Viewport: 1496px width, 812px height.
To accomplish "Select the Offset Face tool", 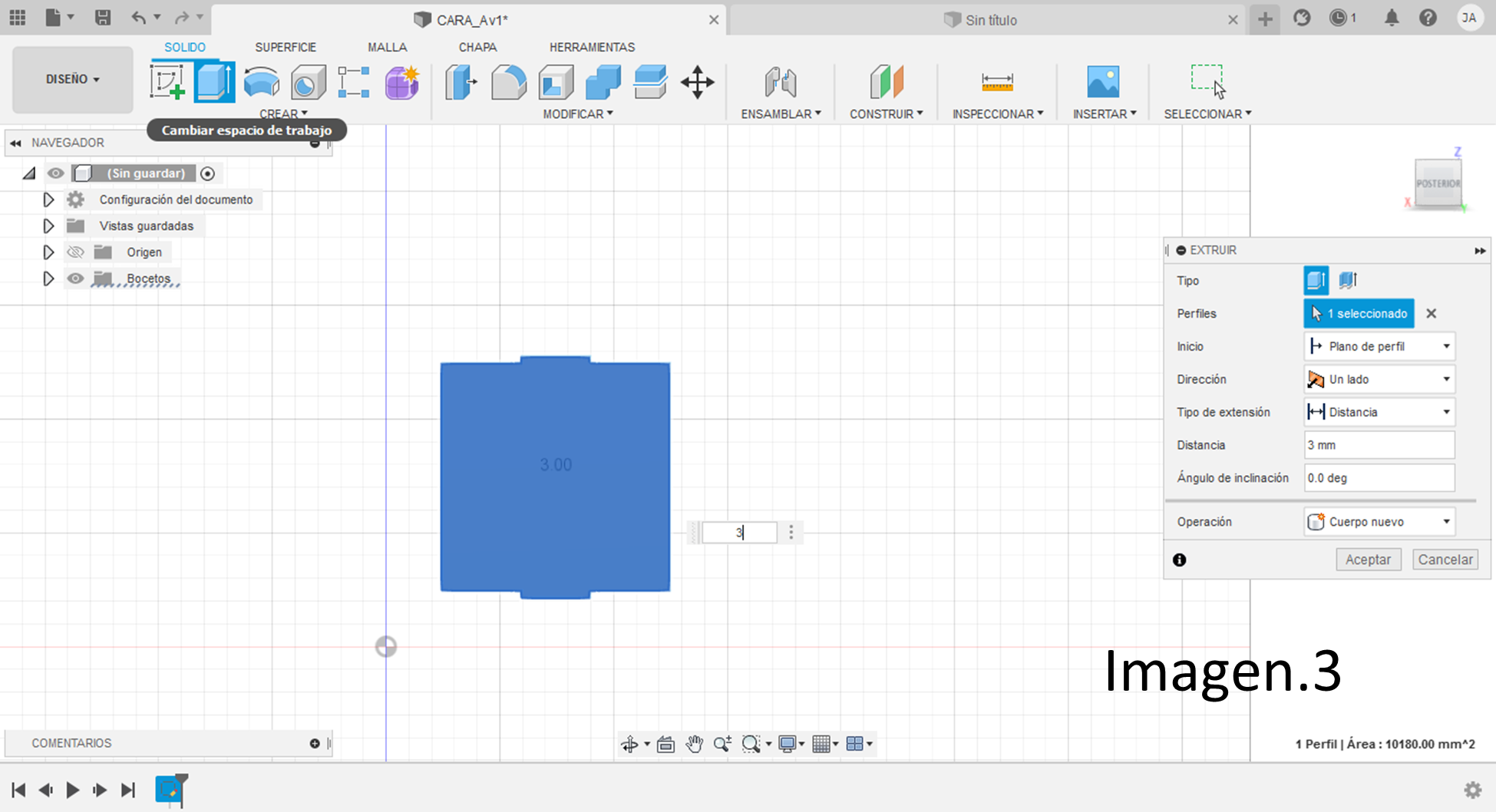I will pos(651,82).
